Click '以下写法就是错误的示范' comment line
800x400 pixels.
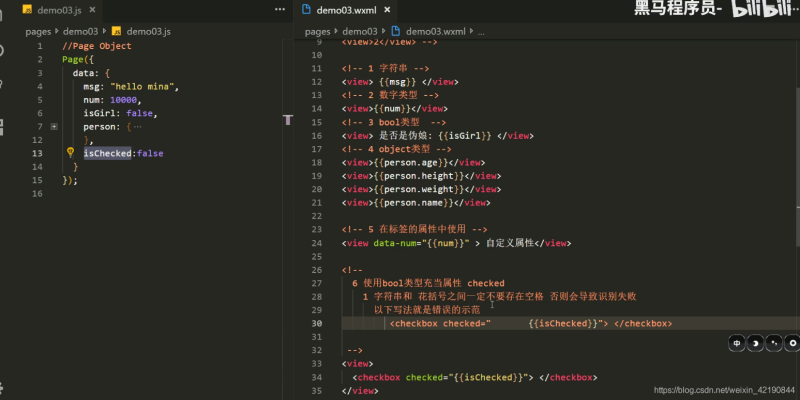click(427, 310)
